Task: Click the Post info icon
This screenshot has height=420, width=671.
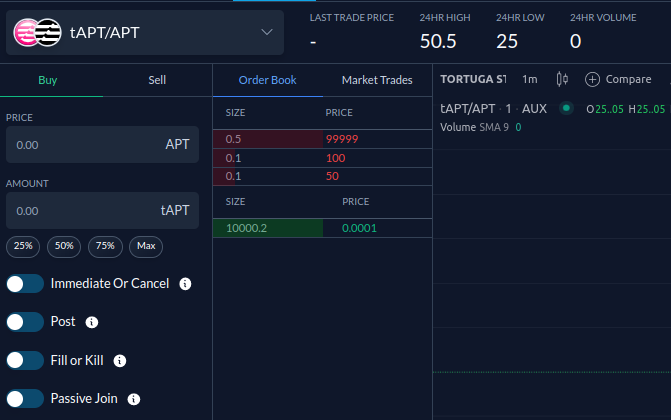Action: pos(92,322)
